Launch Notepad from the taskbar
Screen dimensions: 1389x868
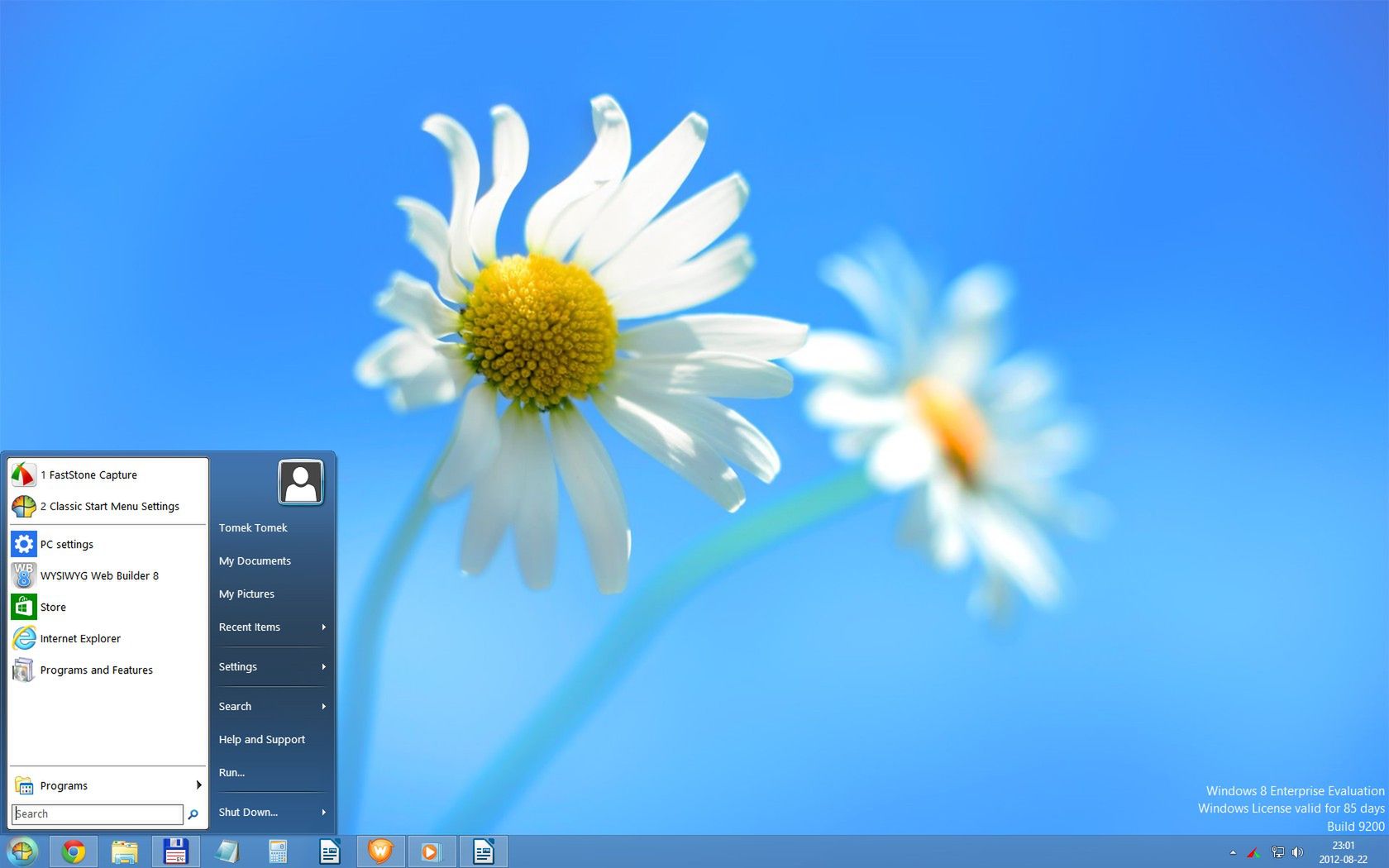click(227, 851)
